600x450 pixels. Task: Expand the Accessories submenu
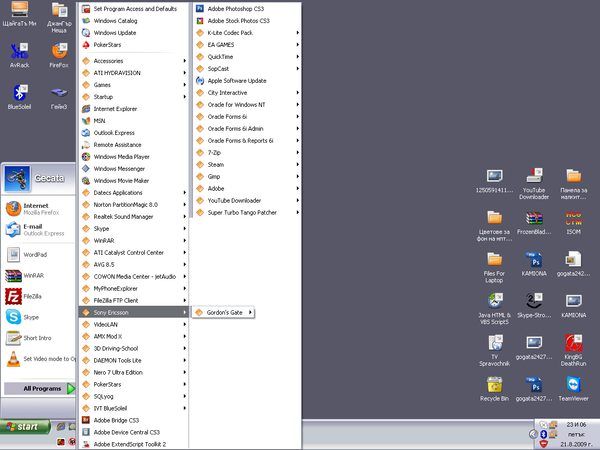point(134,61)
